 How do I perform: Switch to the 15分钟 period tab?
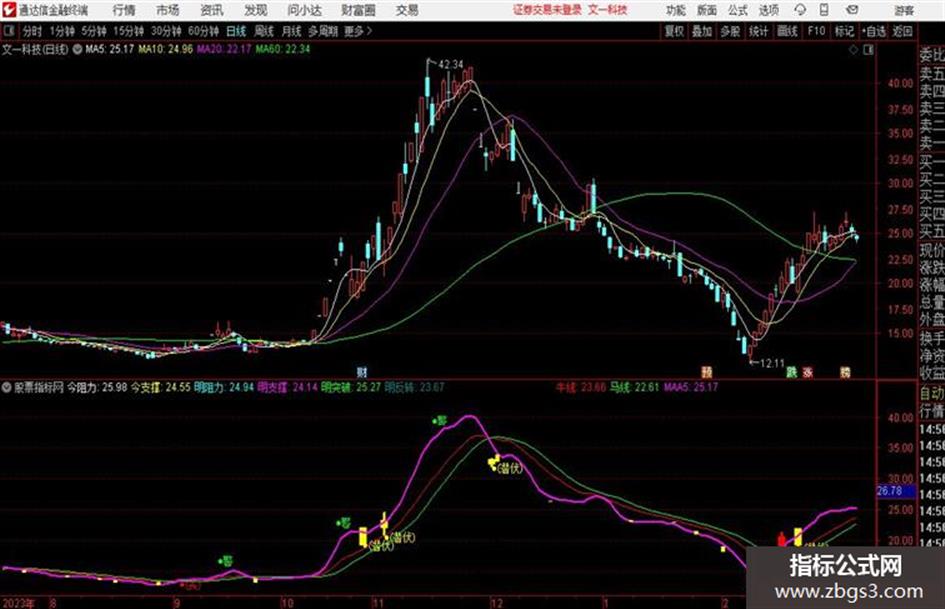(x=129, y=31)
